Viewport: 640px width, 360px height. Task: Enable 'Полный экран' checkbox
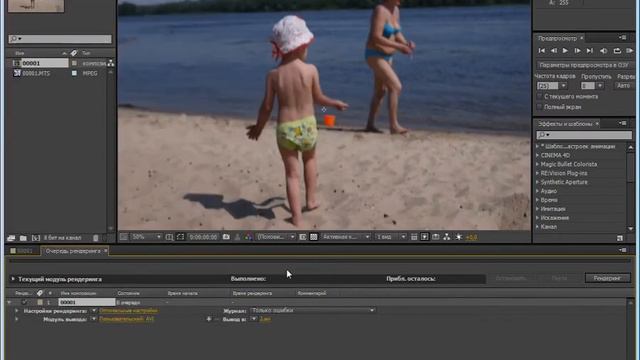(x=539, y=107)
